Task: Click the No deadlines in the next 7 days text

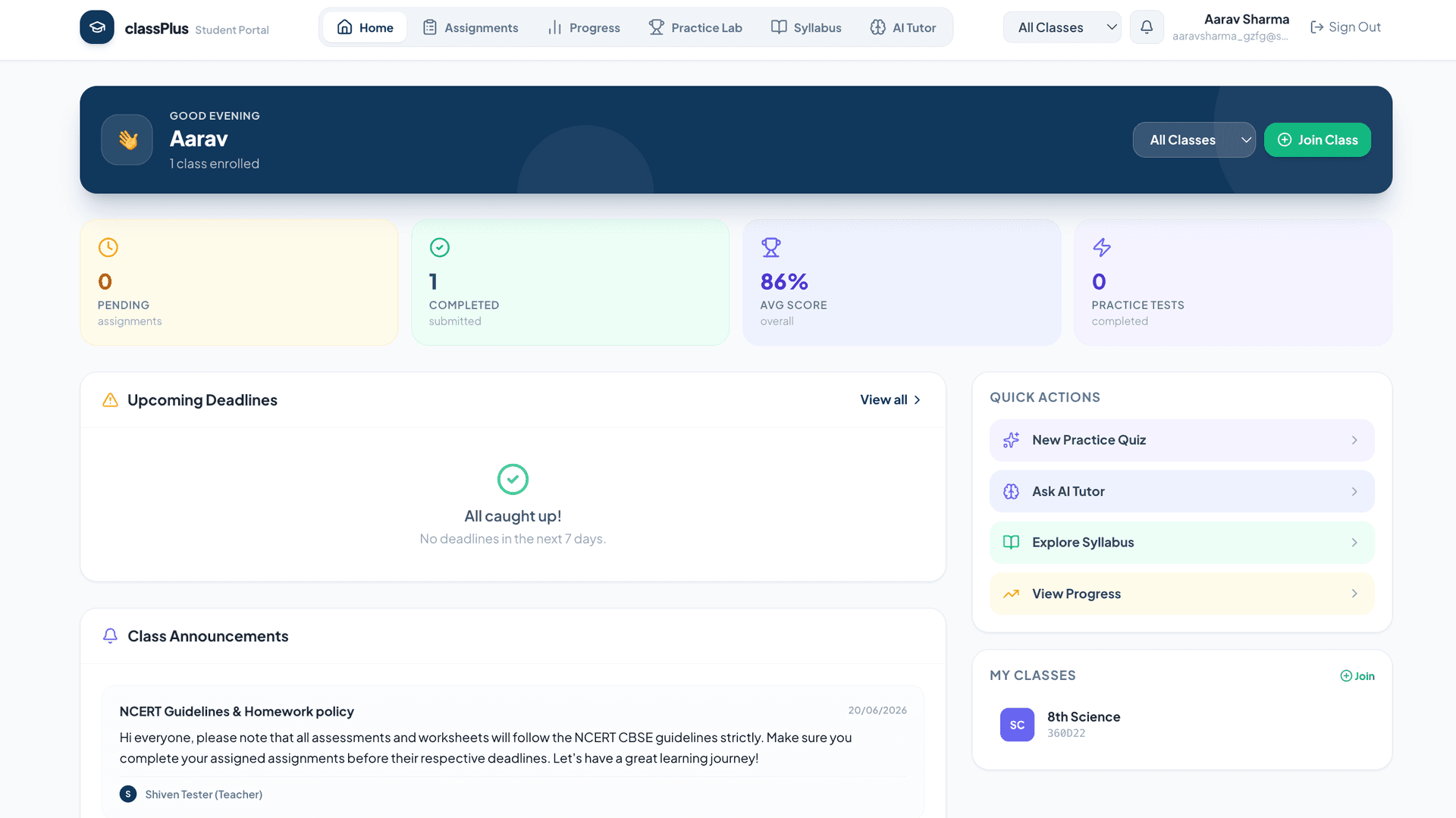Action: (x=513, y=539)
